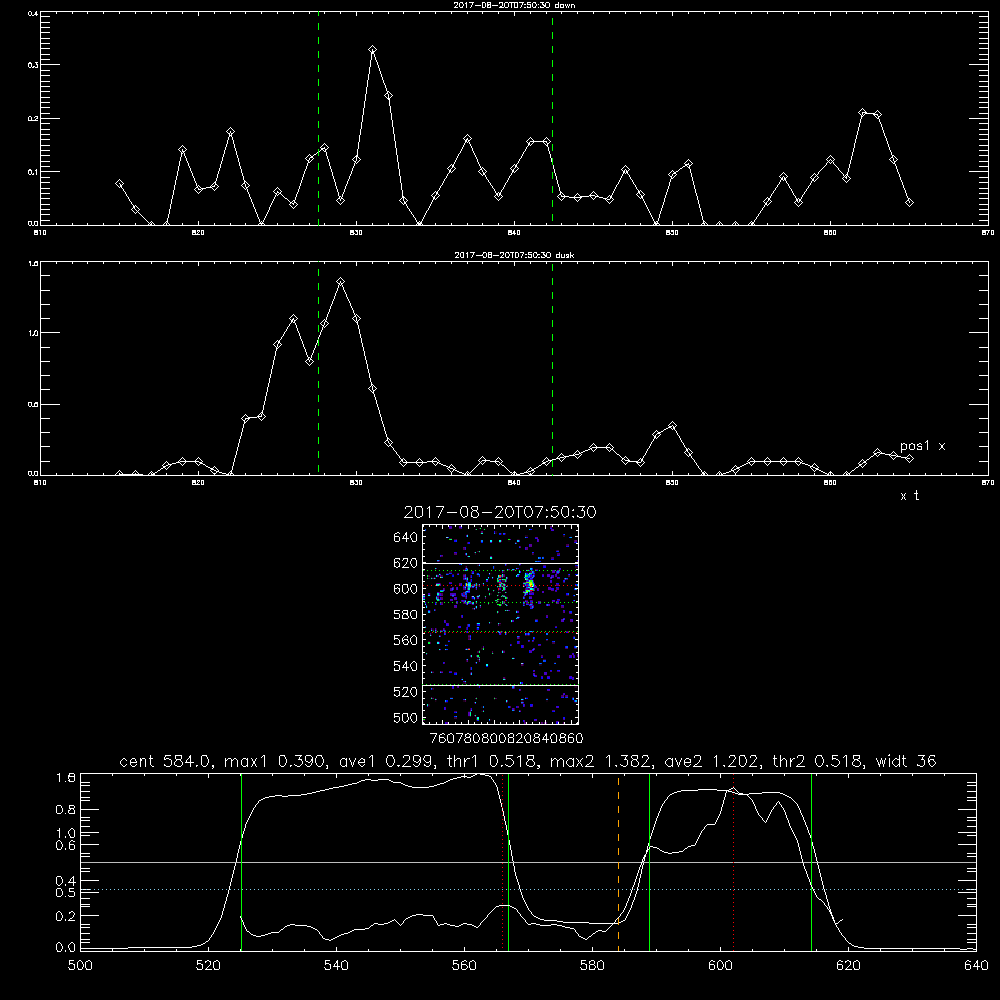This screenshot has height=1000, width=1000.
Task: Click the '620' bottom plot x-axis label
Action: [x=848, y=965]
